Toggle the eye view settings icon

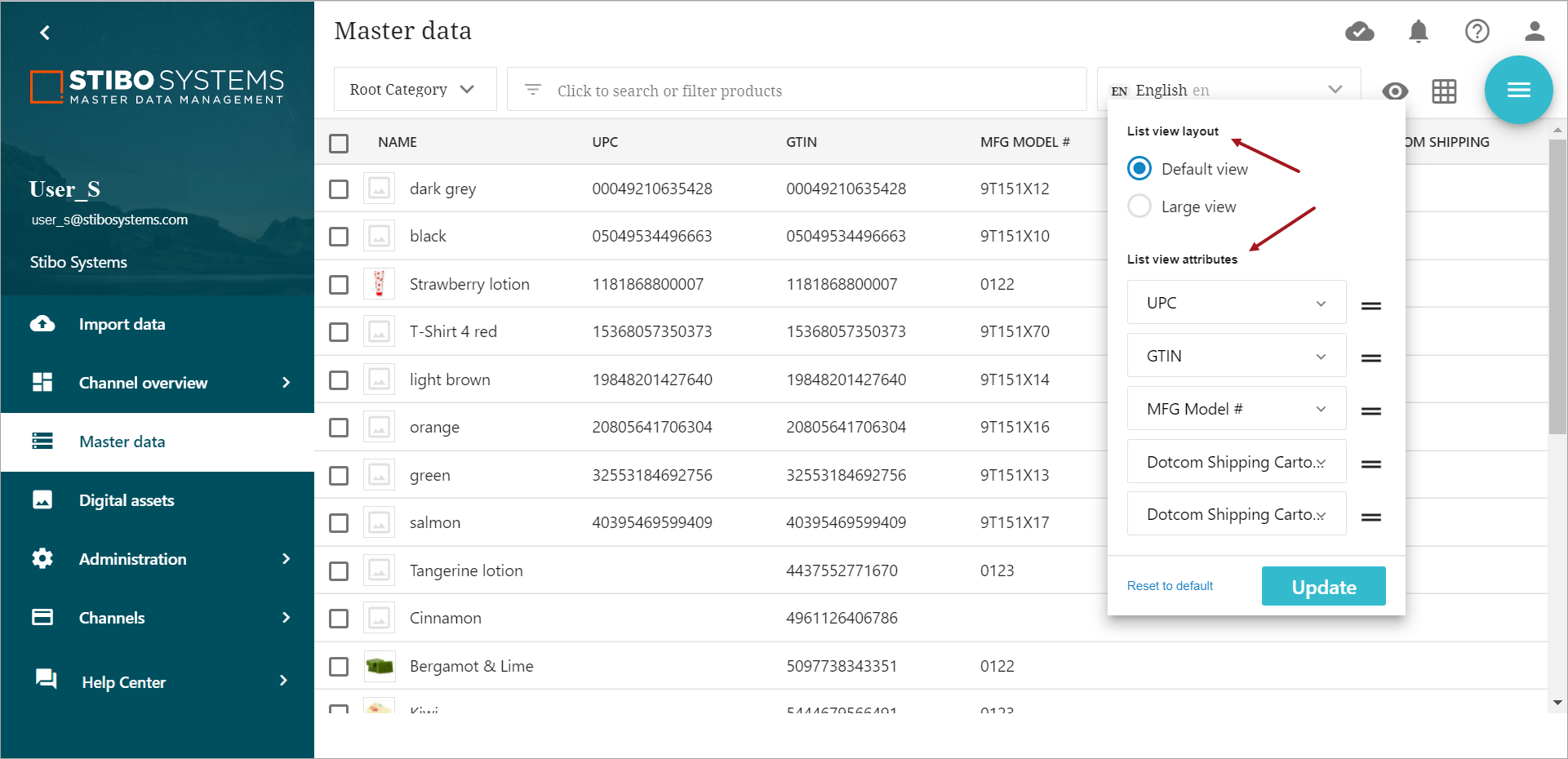tap(1395, 91)
